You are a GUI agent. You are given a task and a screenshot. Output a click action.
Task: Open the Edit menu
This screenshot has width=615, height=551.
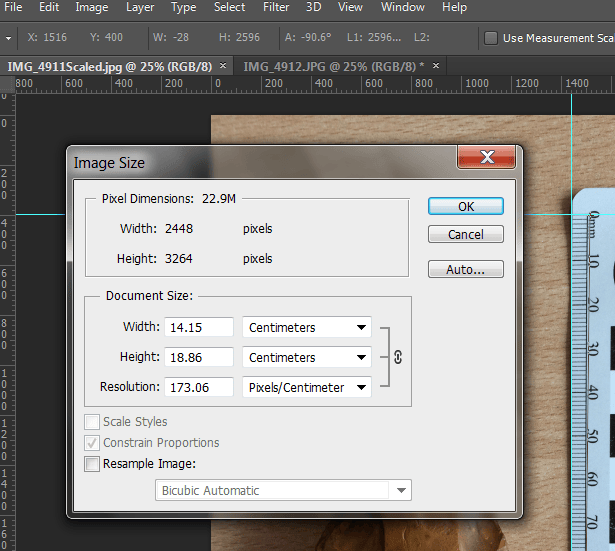pos(49,7)
